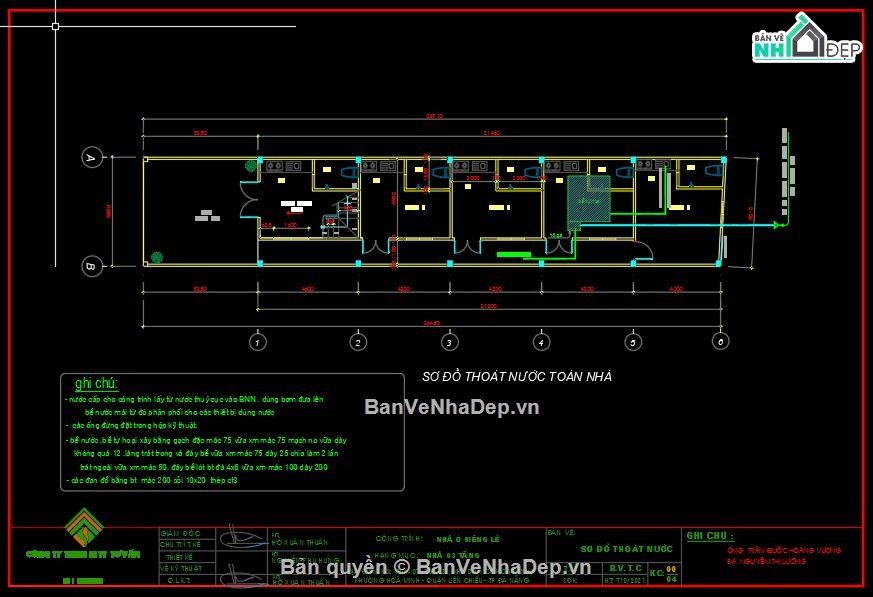Click the green tree symbol near axis B

click(x=156, y=256)
